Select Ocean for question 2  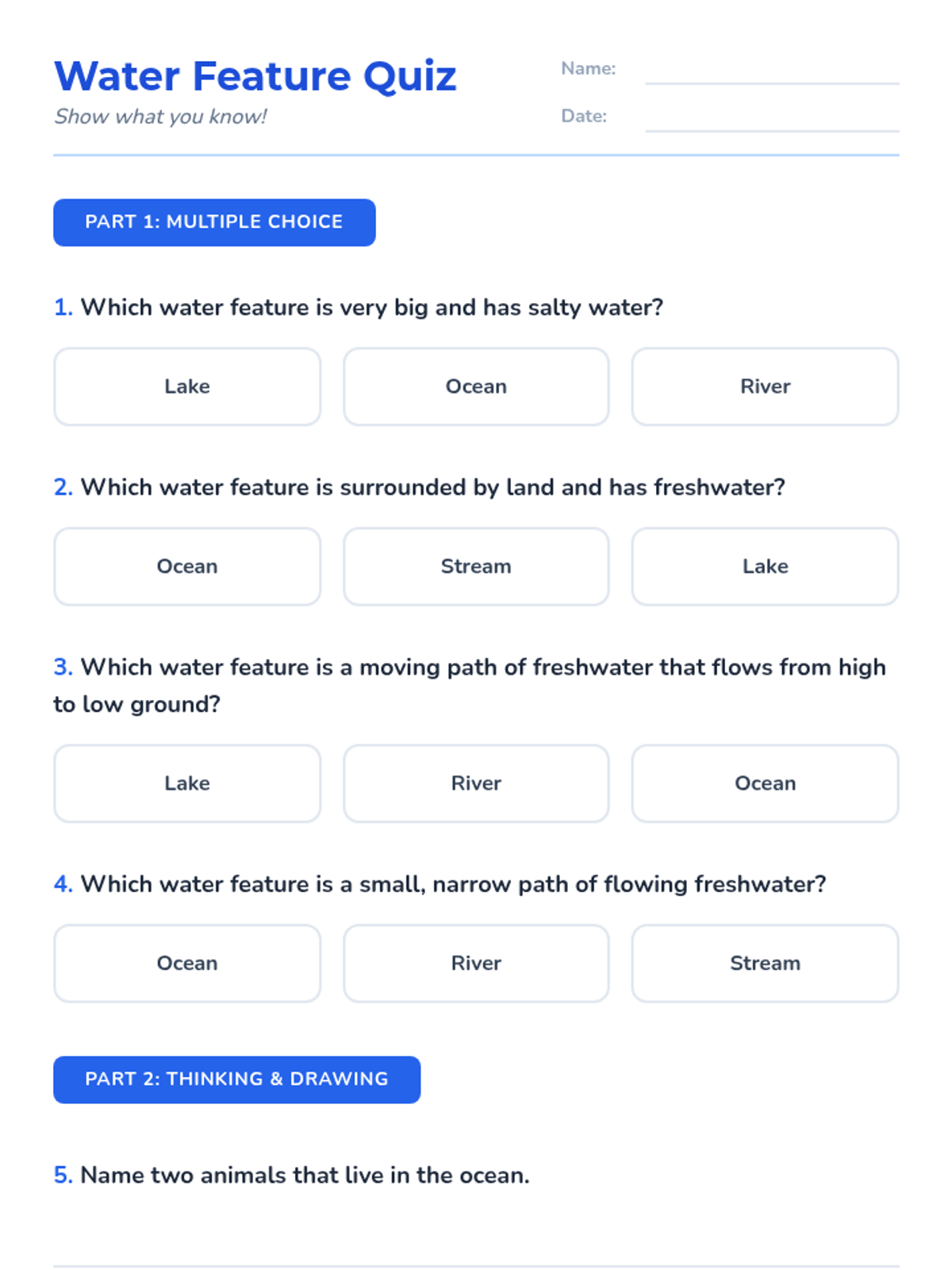(x=187, y=567)
